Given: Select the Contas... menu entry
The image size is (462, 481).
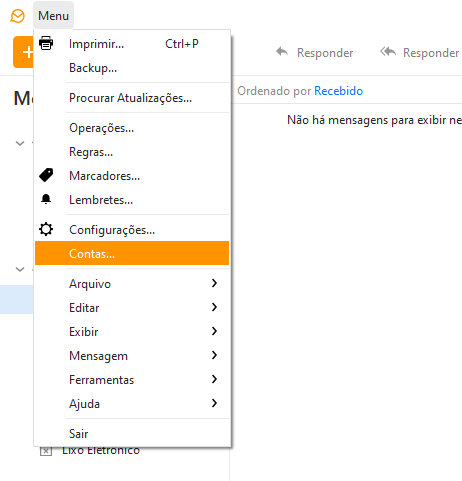Looking at the screenshot, I should pyautogui.click(x=132, y=253).
